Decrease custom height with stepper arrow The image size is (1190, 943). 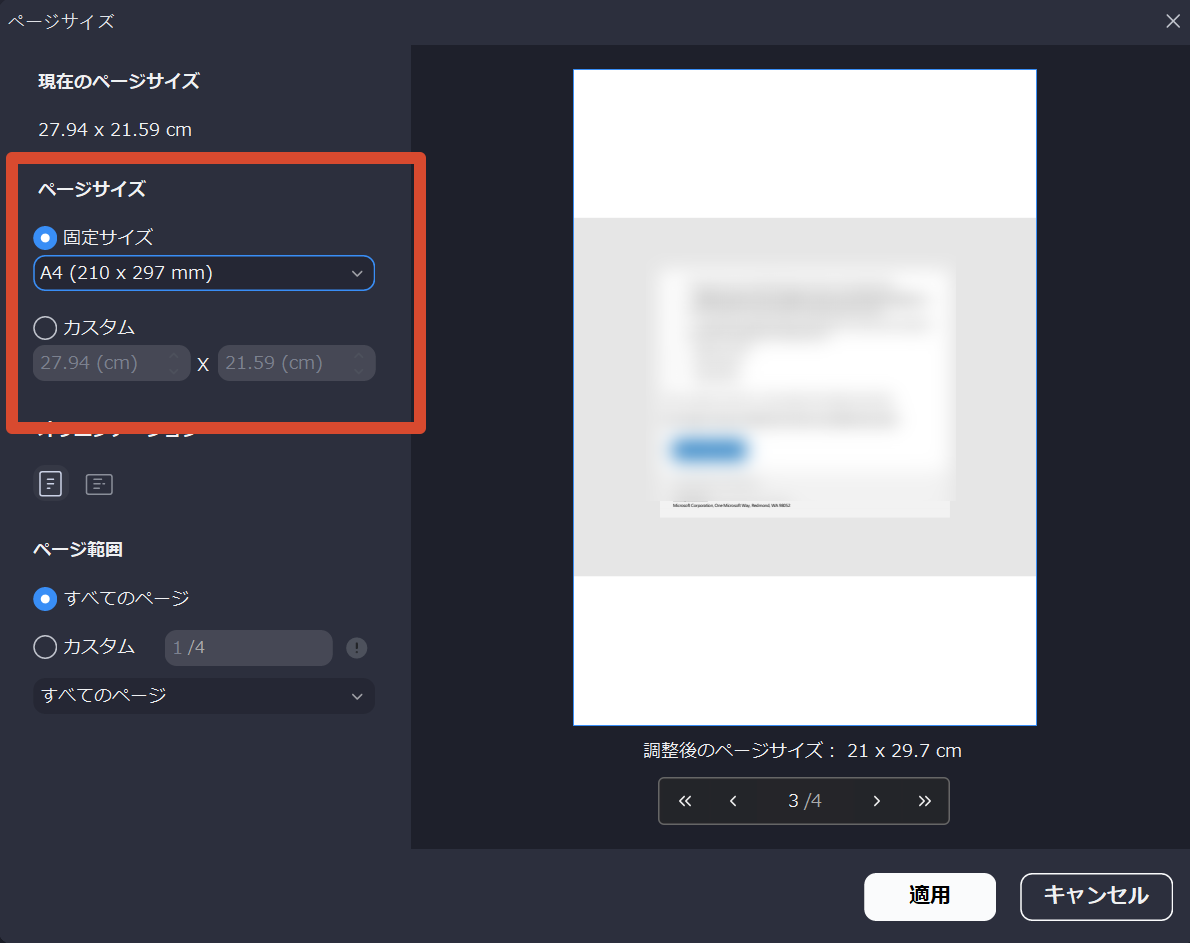[x=359, y=371]
